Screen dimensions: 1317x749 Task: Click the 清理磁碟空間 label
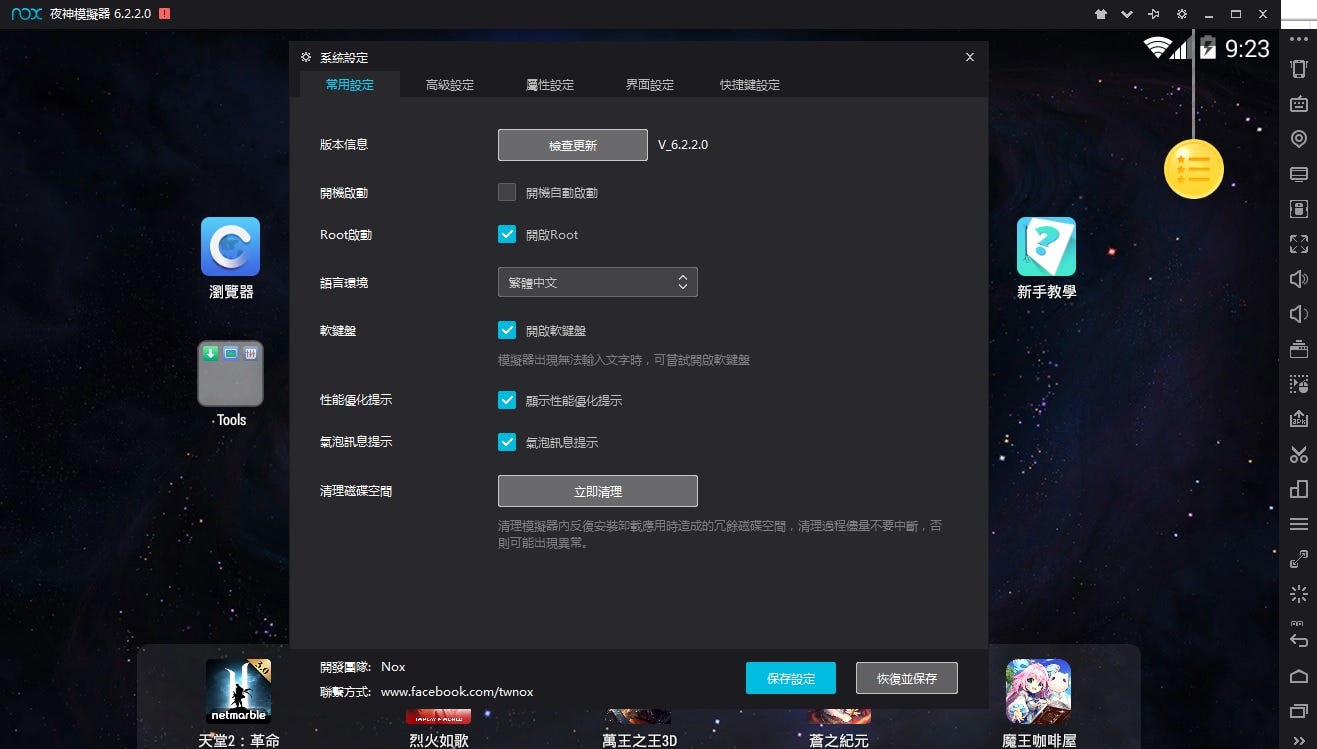tap(356, 491)
